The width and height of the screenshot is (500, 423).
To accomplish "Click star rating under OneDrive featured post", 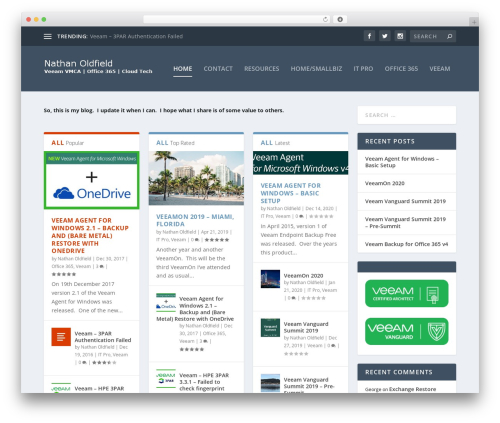I will [64, 274].
